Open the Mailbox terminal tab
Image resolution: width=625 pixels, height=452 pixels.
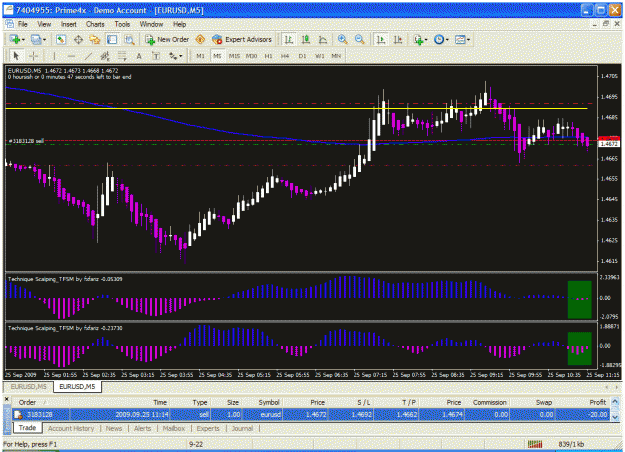point(174,428)
